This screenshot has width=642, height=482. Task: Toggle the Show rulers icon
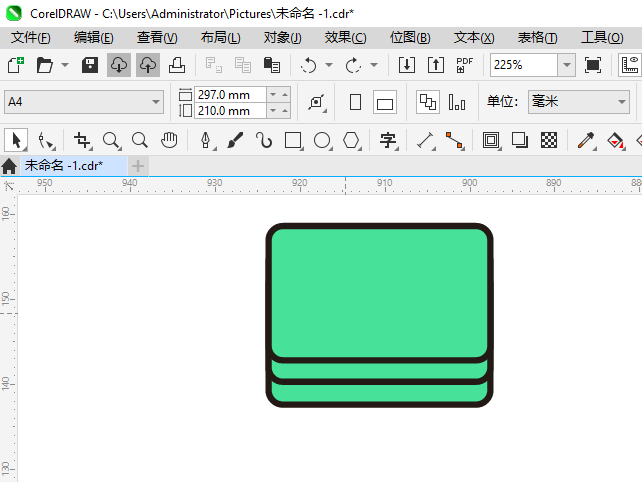click(x=630, y=65)
